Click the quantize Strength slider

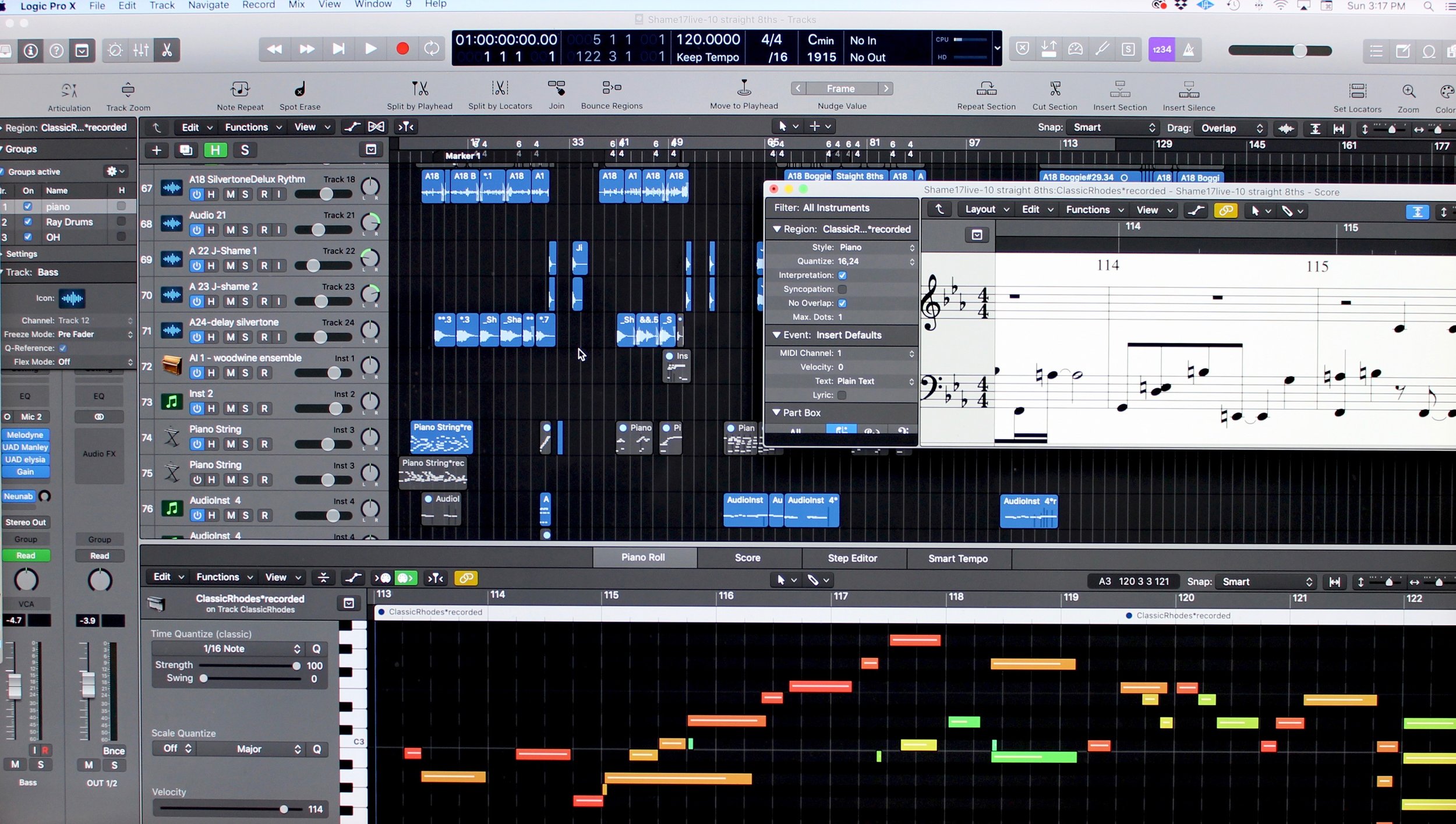coord(249,666)
